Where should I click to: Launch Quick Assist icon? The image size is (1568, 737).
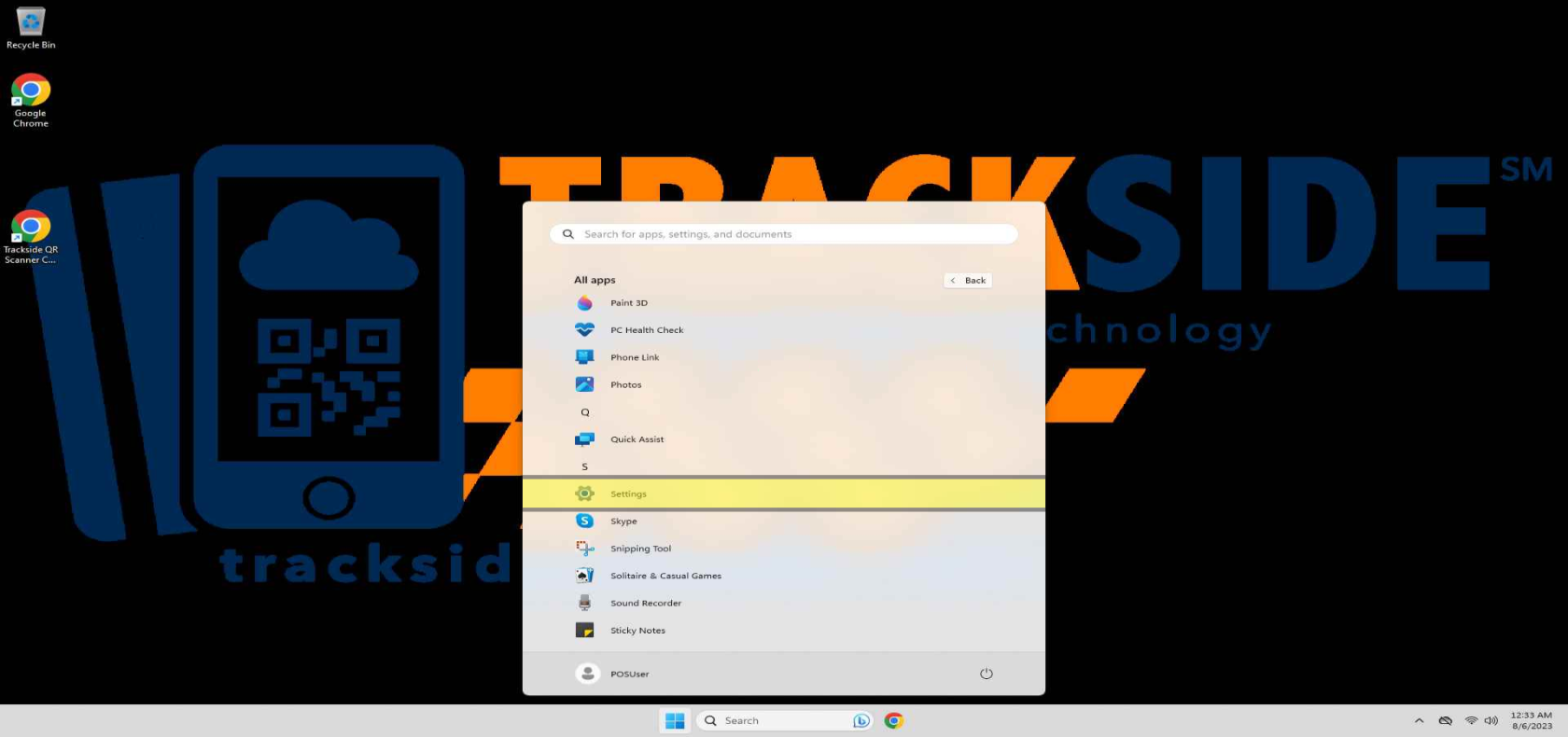[x=584, y=439]
